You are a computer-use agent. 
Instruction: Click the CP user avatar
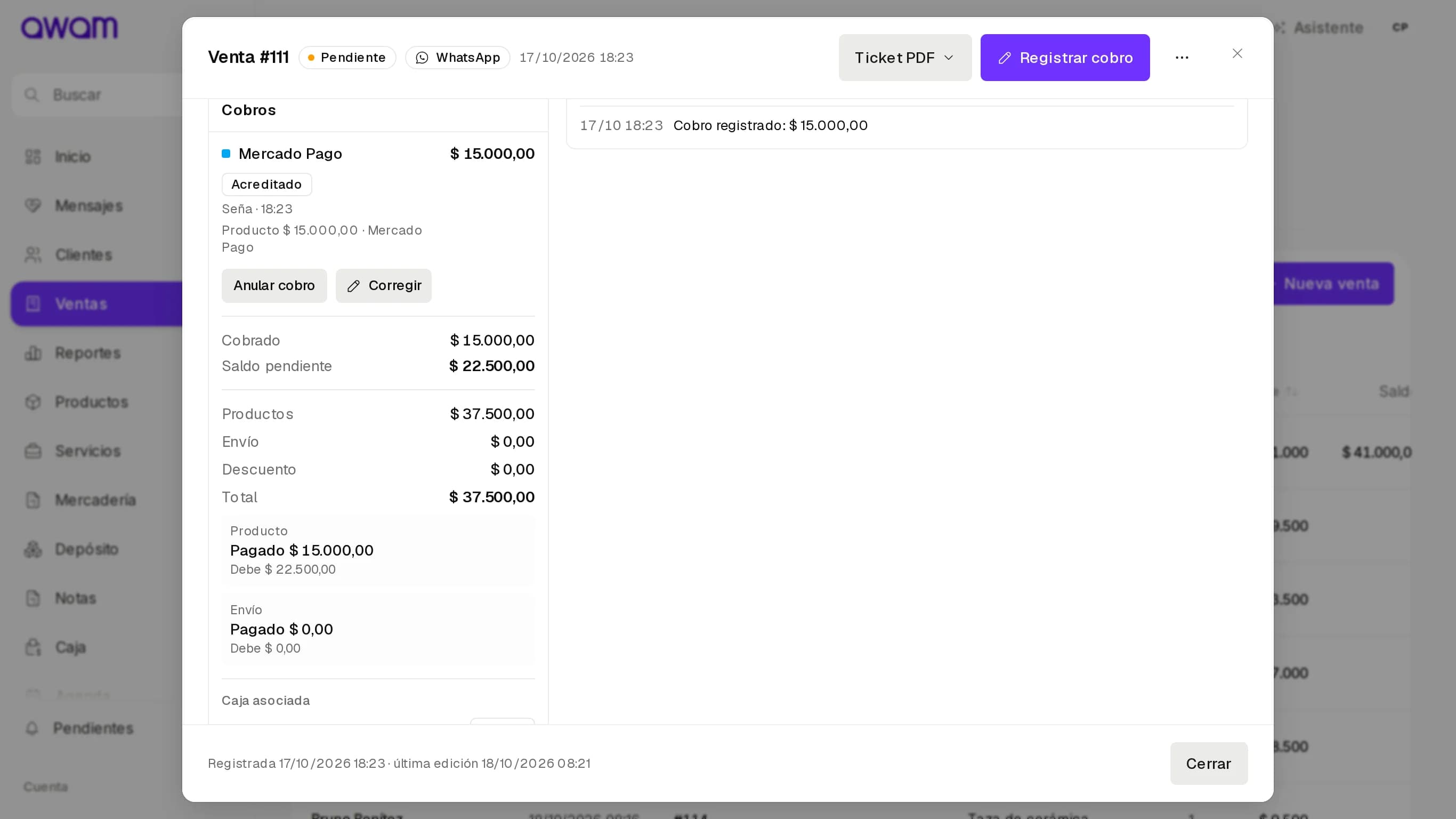pyautogui.click(x=1400, y=27)
